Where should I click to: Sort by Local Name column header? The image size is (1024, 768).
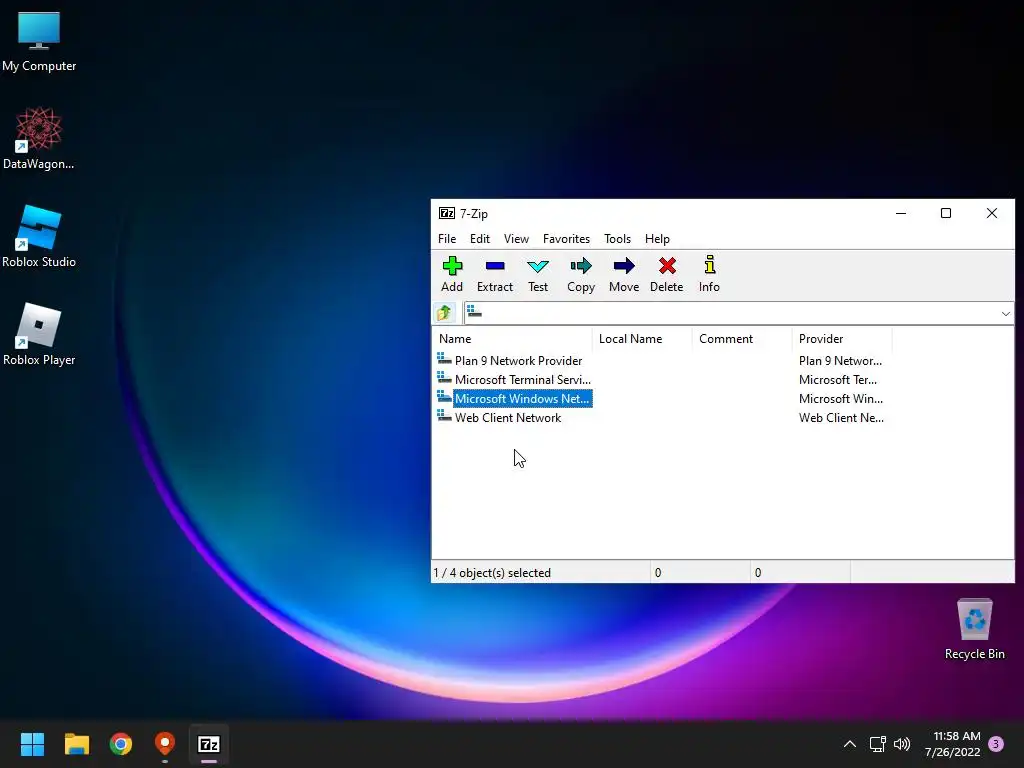coord(642,339)
